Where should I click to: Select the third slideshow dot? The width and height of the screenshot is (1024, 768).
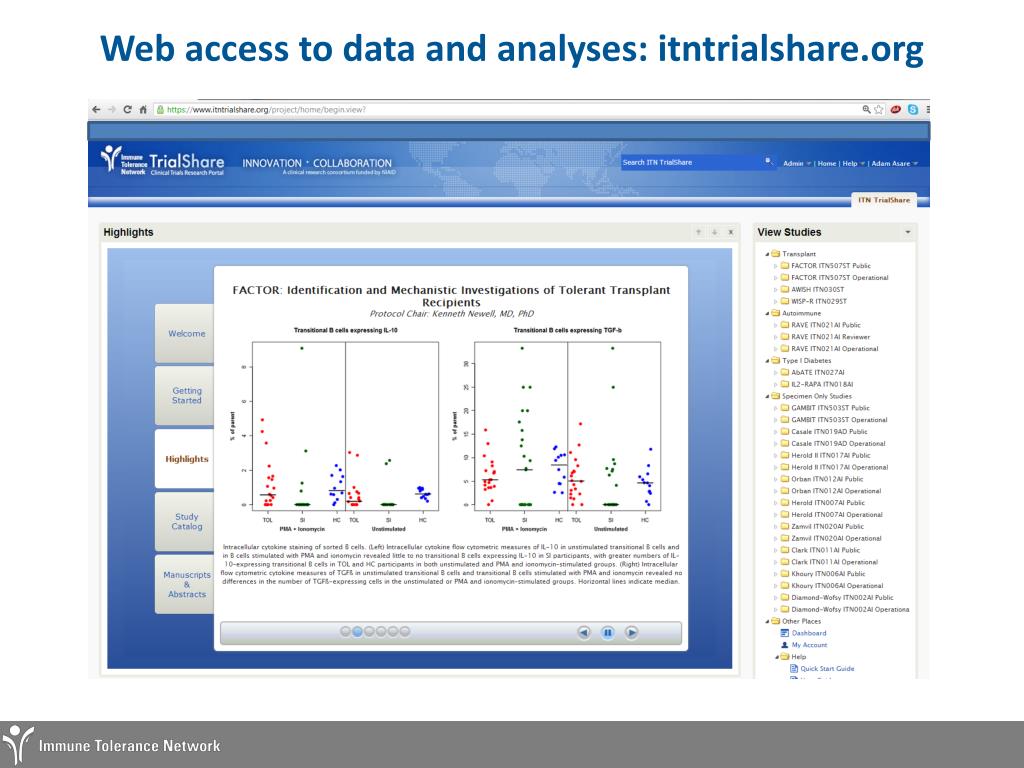click(x=369, y=632)
